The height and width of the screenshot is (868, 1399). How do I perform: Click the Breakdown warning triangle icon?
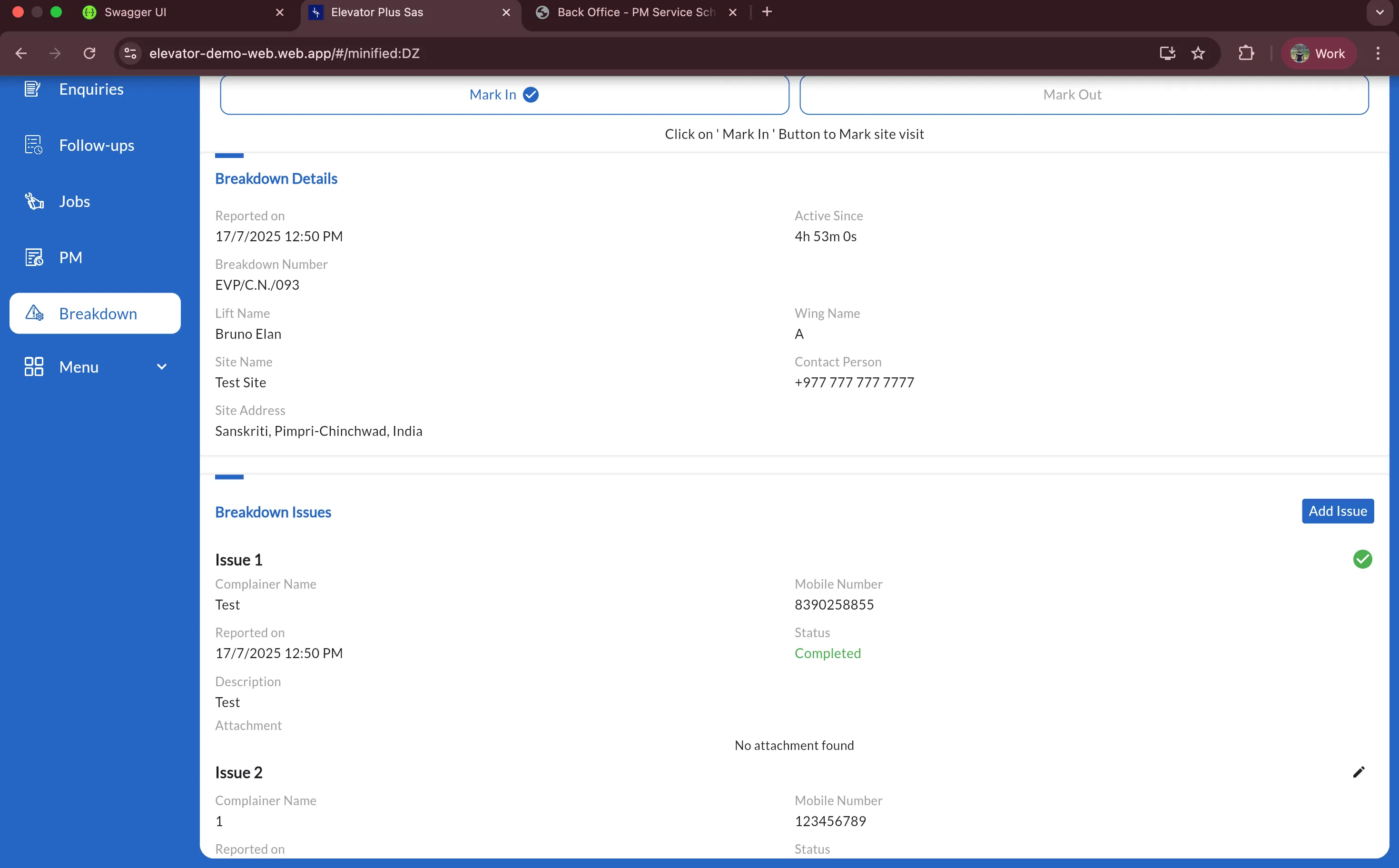tap(34, 313)
